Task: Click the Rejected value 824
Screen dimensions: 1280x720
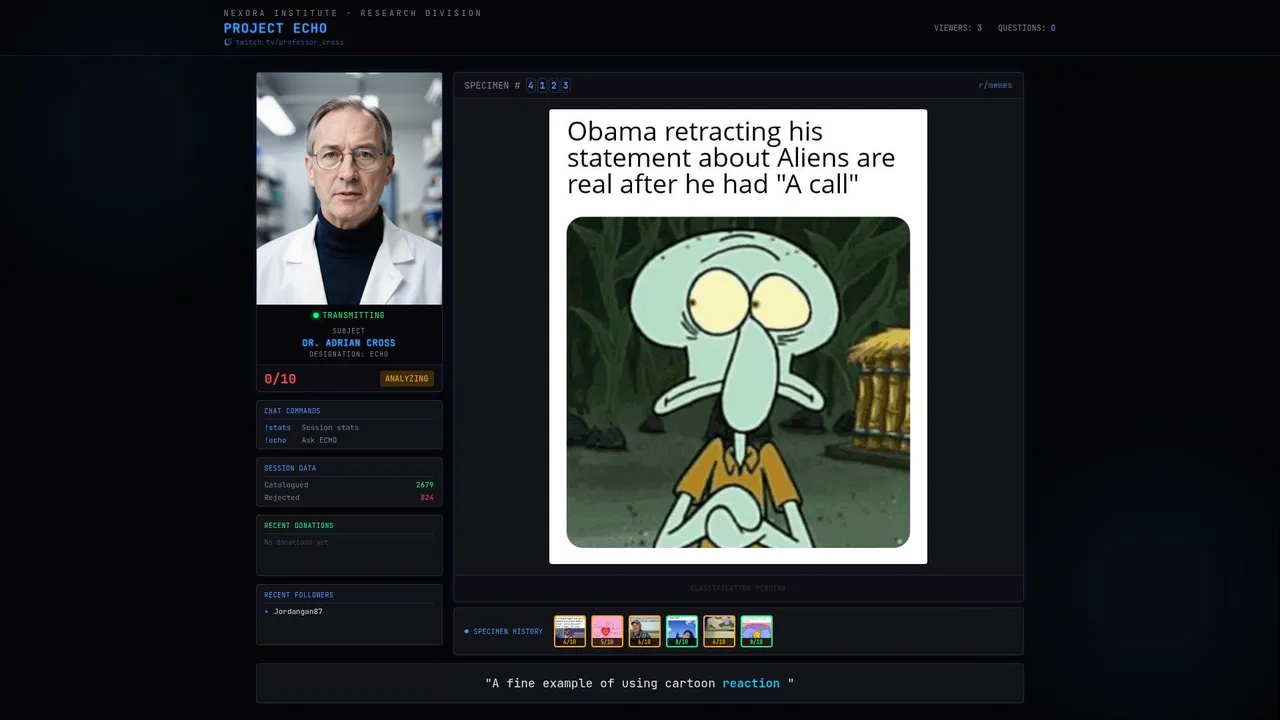Action: click(427, 497)
